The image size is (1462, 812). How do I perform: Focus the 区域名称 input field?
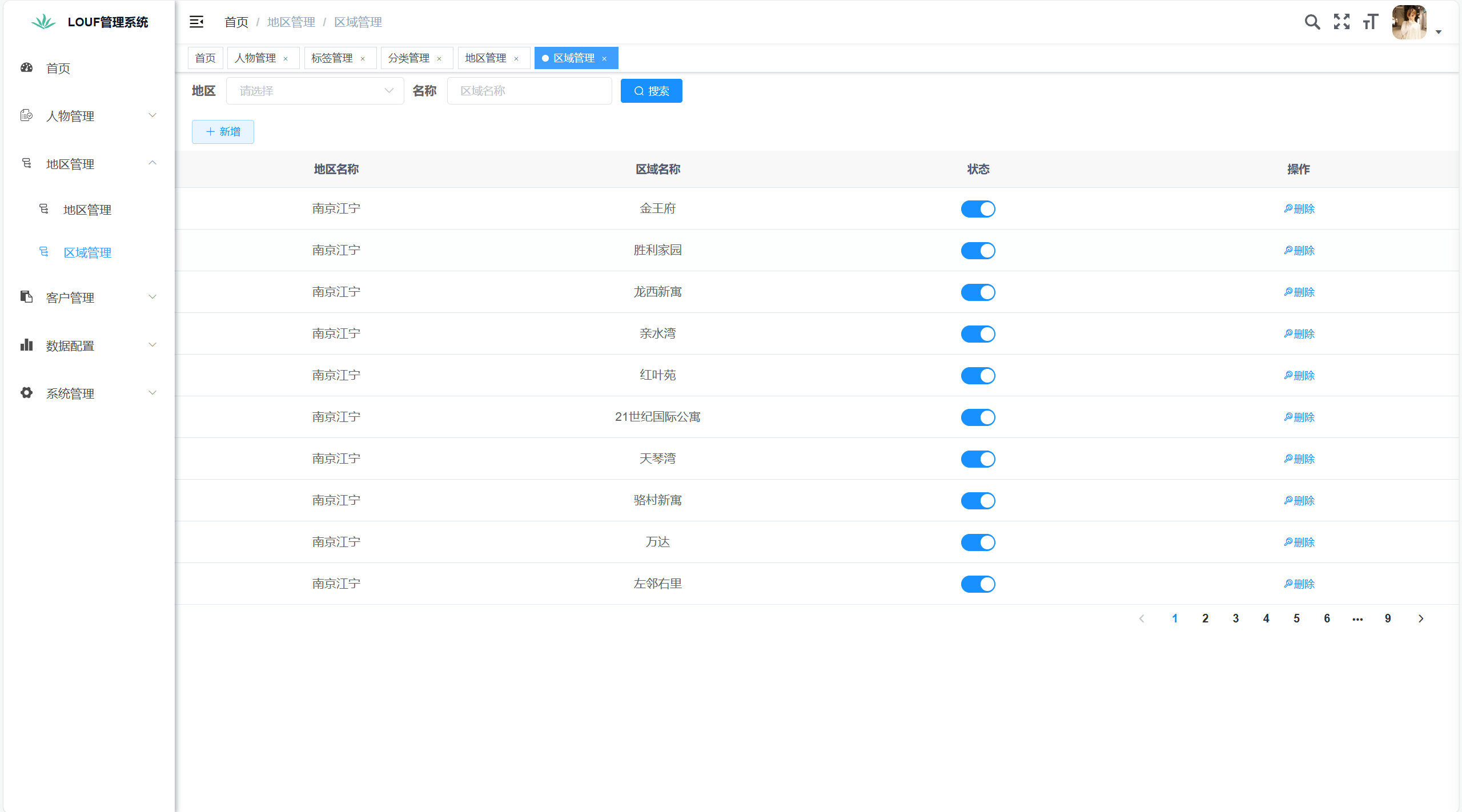(x=529, y=91)
